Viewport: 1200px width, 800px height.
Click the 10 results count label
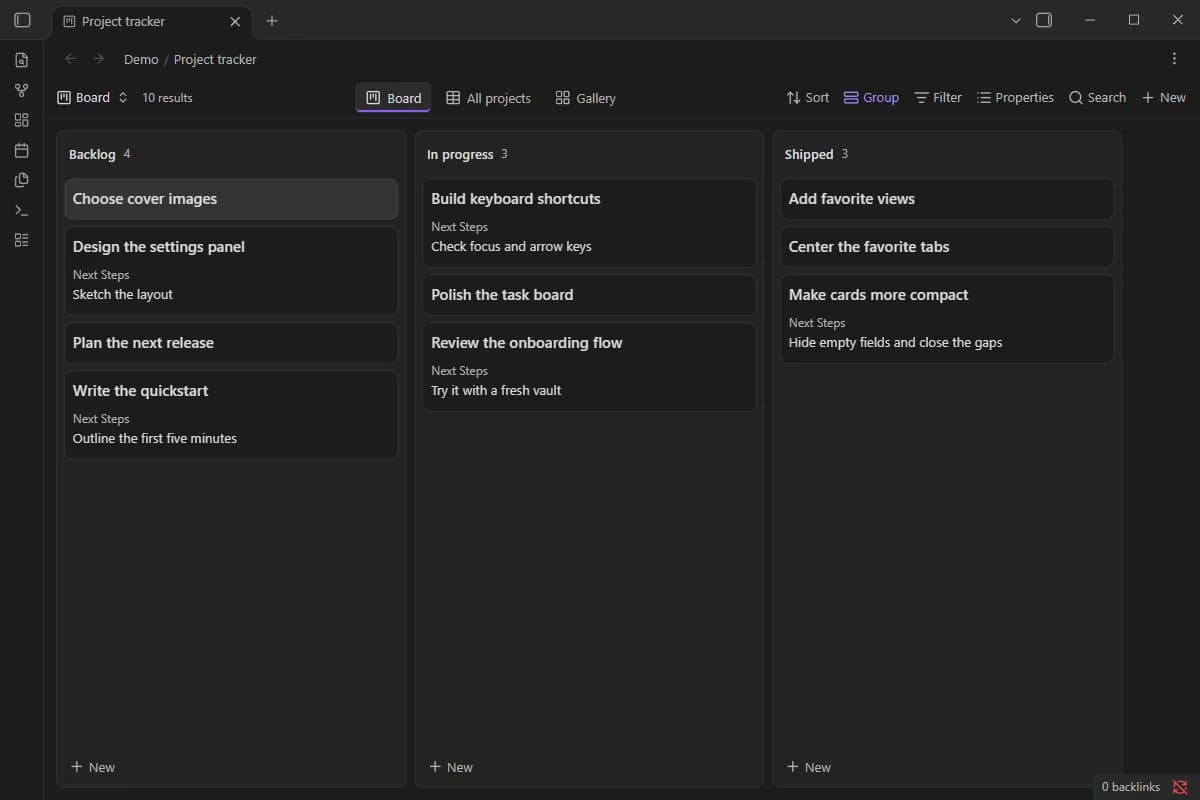coord(167,97)
